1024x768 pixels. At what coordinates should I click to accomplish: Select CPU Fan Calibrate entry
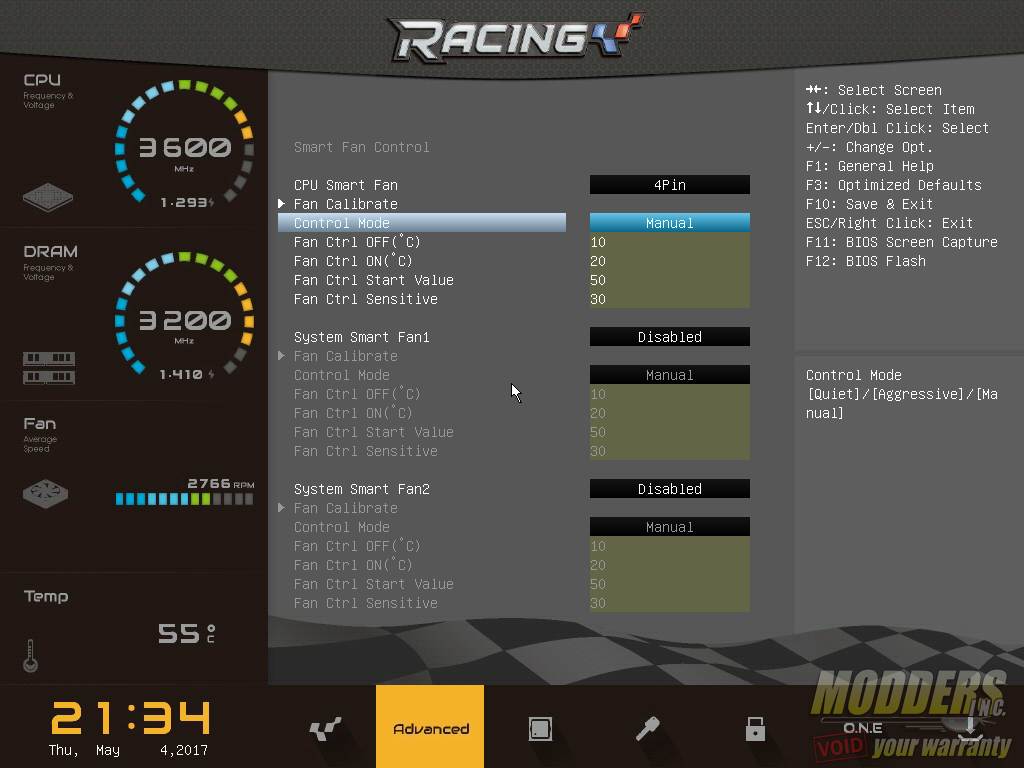[345, 204]
